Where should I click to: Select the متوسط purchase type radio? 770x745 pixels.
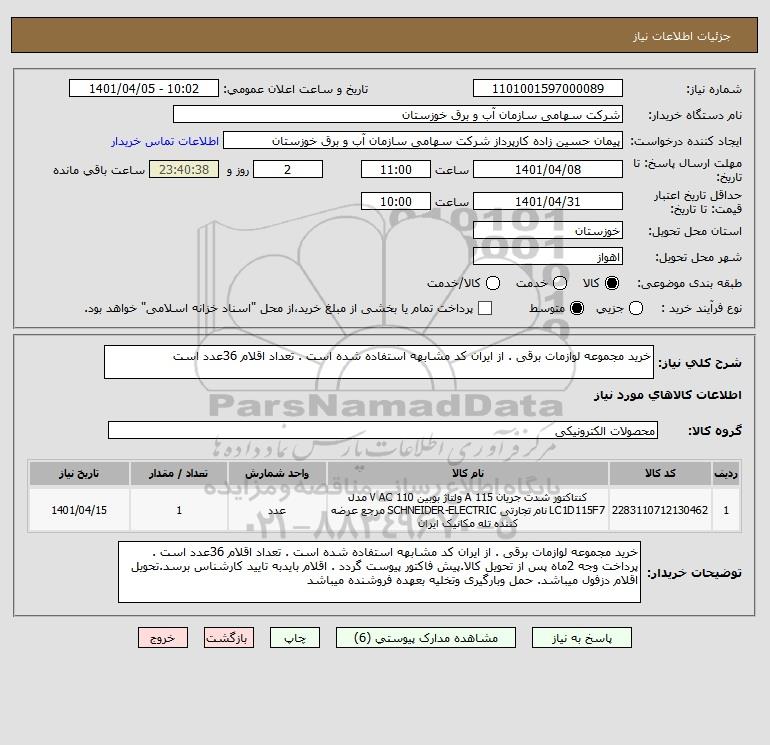[x=577, y=308]
